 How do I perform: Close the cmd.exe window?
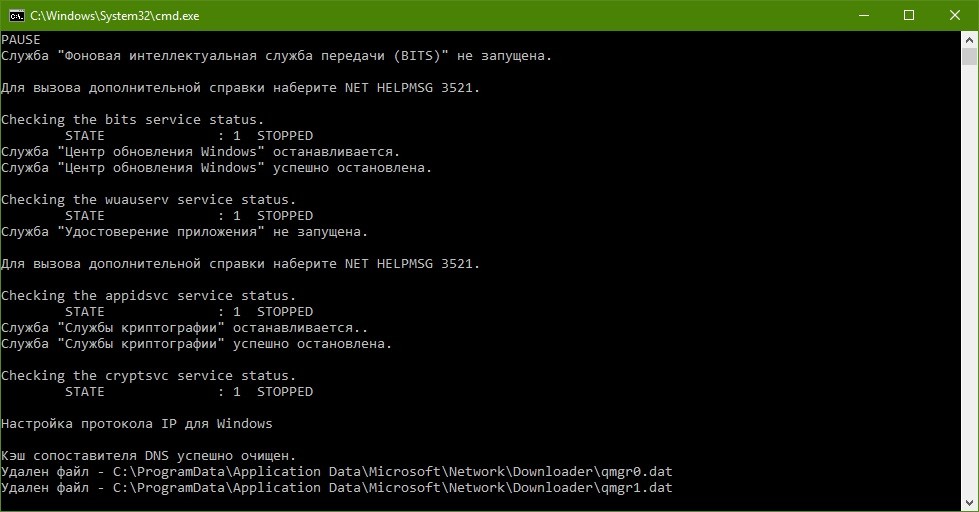(955, 16)
